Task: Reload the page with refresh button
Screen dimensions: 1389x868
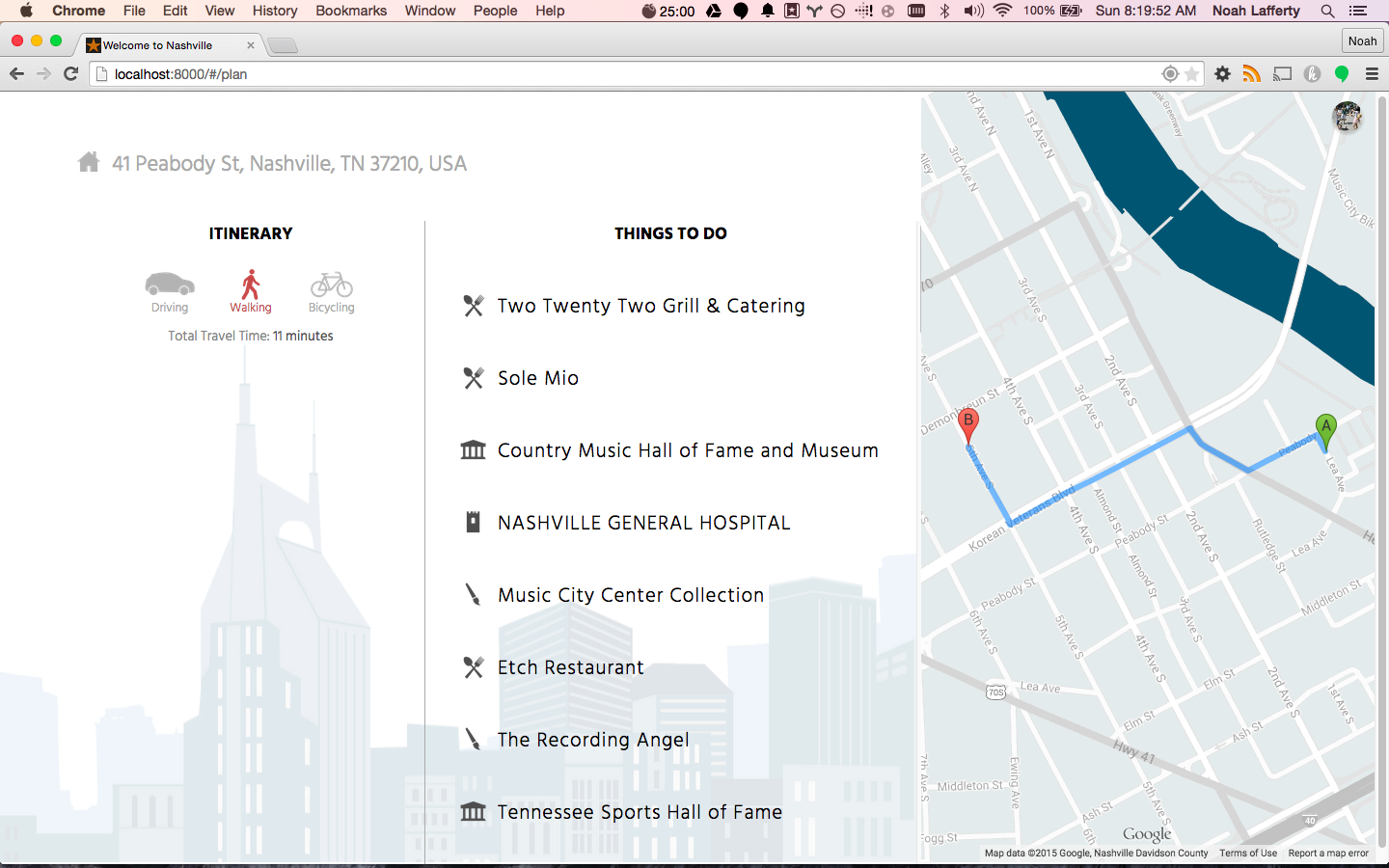Action: pyautogui.click(x=70, y=74)
